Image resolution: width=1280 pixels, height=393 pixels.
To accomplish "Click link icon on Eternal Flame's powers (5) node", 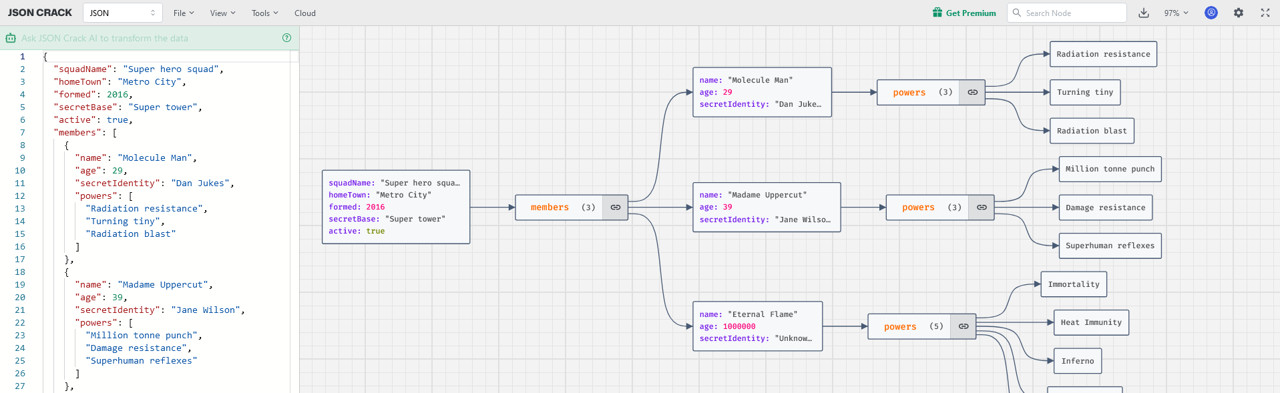I will point(963,326).
